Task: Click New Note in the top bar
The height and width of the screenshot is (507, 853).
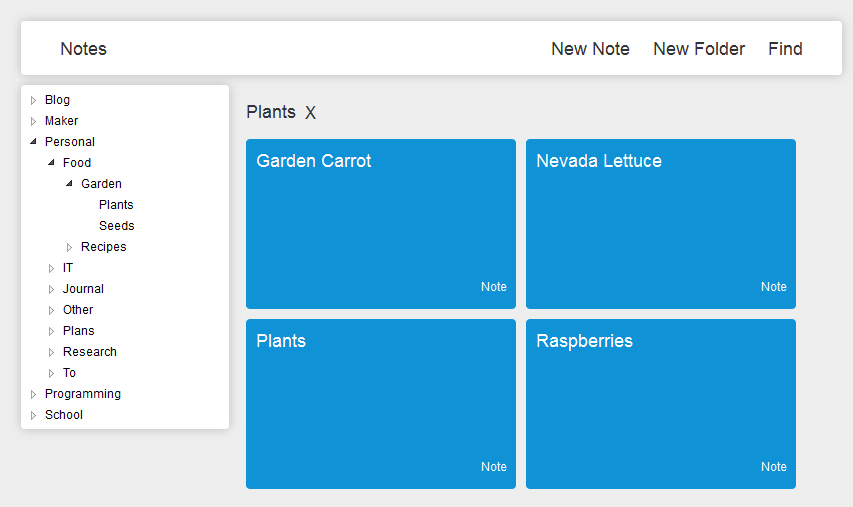Action: (x=590, y=49)
